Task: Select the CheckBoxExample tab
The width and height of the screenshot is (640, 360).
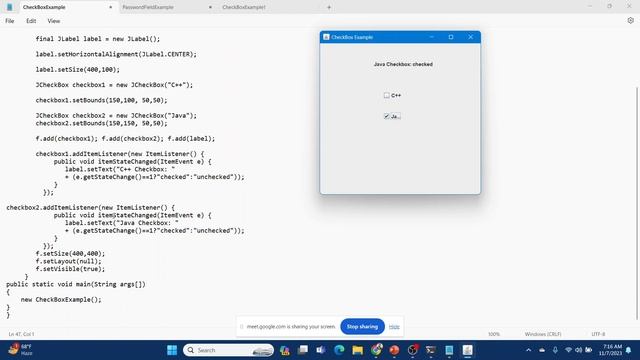Action: (44, 7)
